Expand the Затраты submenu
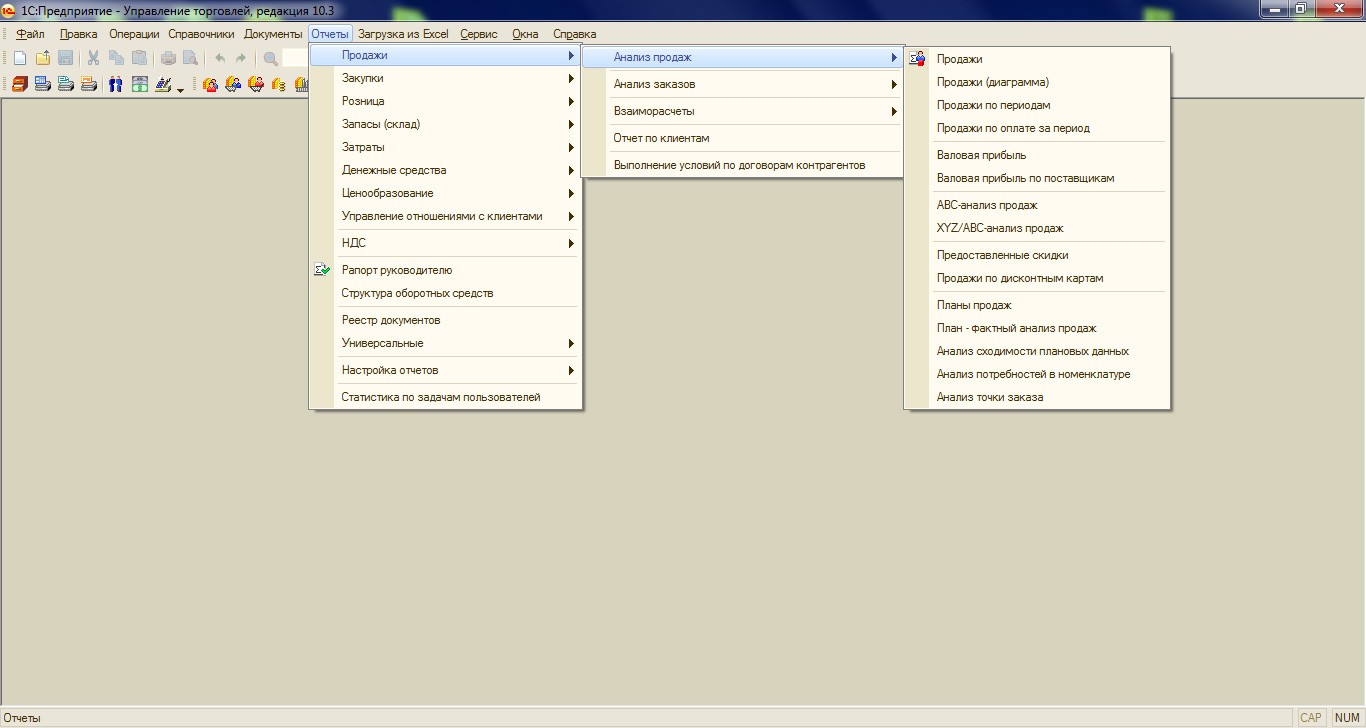1366x728 pixels. [x=445, y=147]
